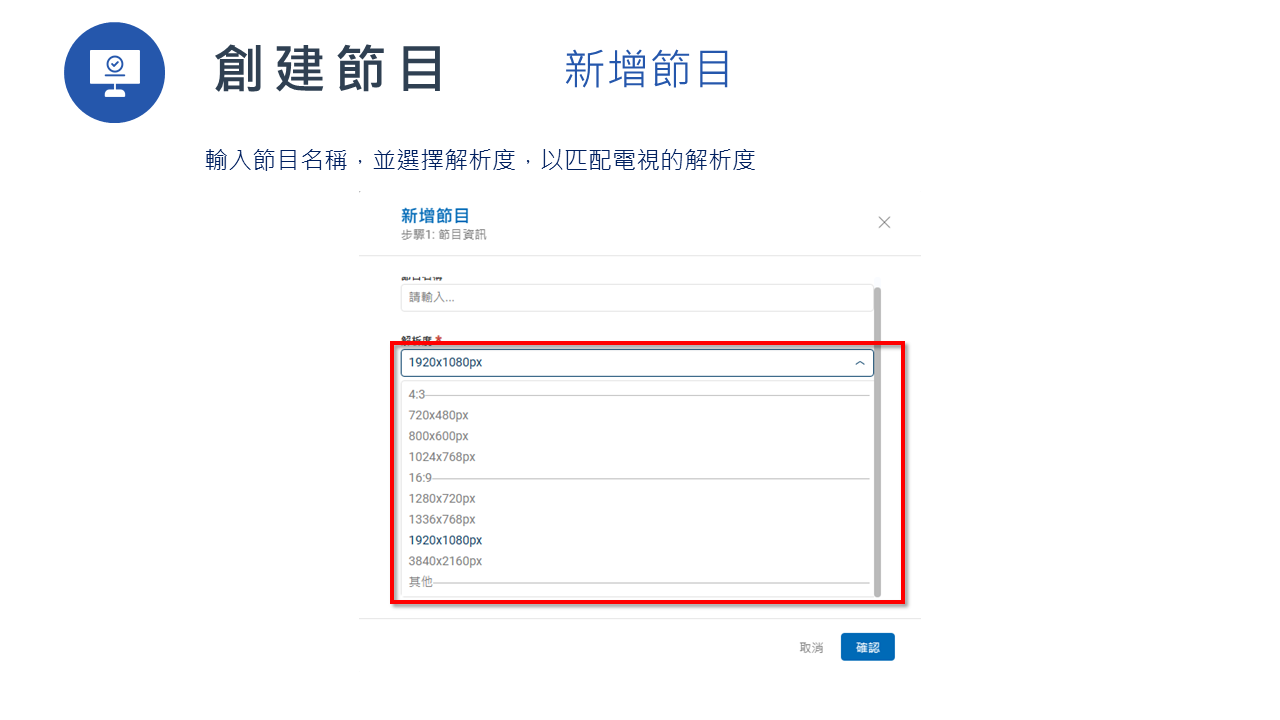Cancel the dialog with 取消
Image resolution: width=1280 pixels, height=720 pixels.
click(x=811, y=647)
